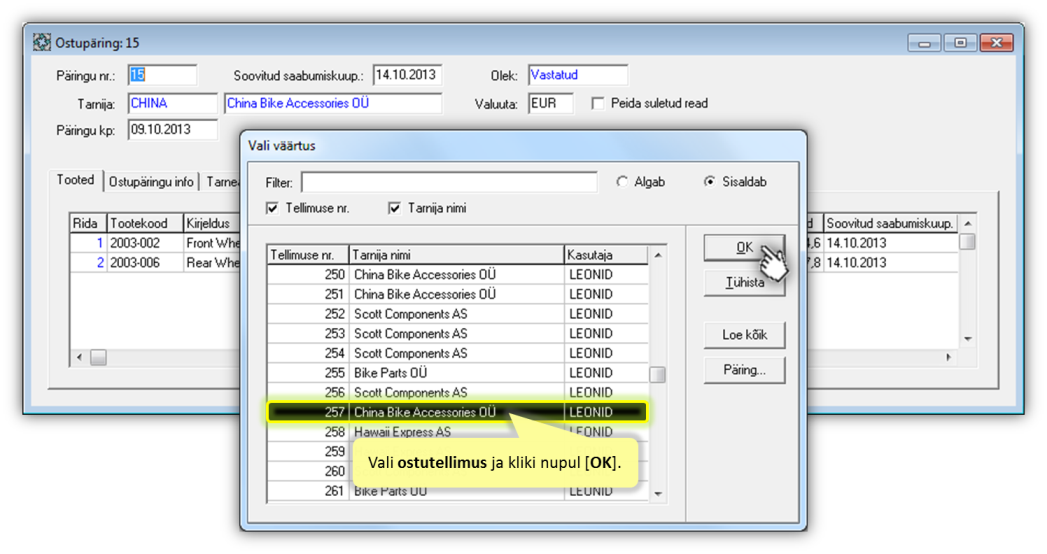Image resolution: width=1047 pixels, height=554 pixels.
Task: Click the Päringu nr. field
Action: (x=162, y=75)
